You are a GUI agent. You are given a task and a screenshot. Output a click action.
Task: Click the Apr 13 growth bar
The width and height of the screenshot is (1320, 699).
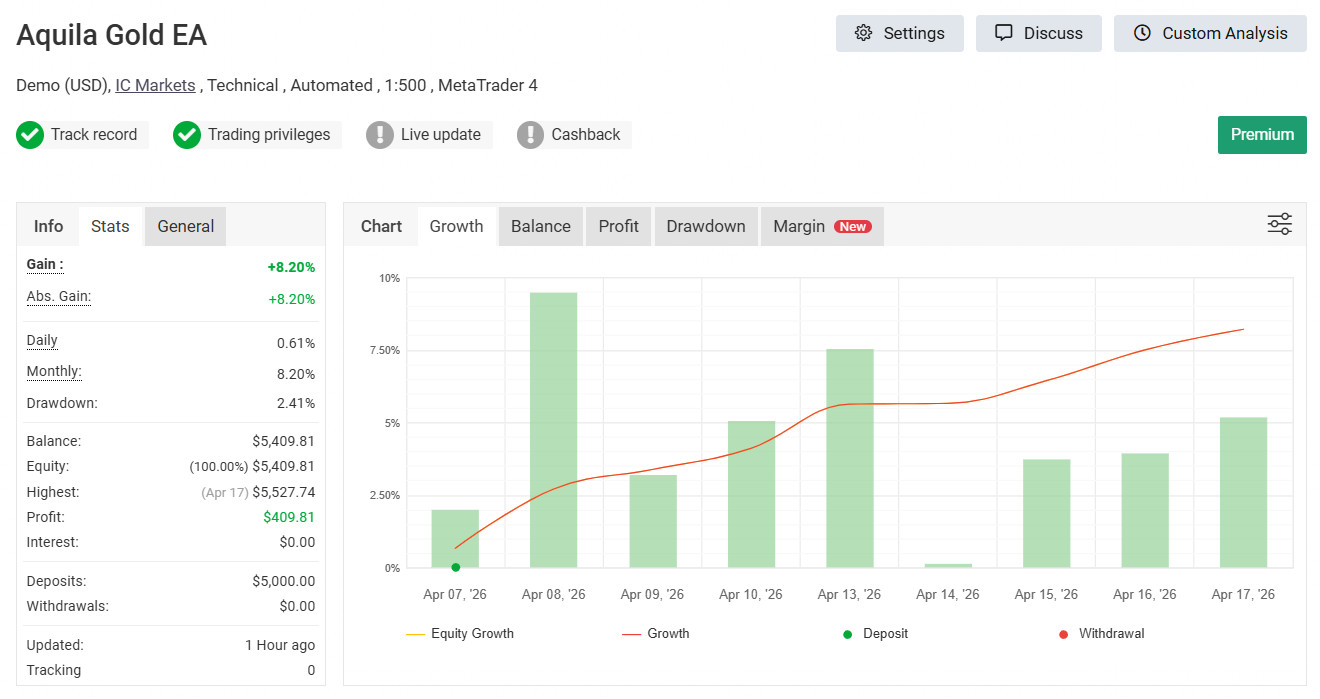point(850,458)
